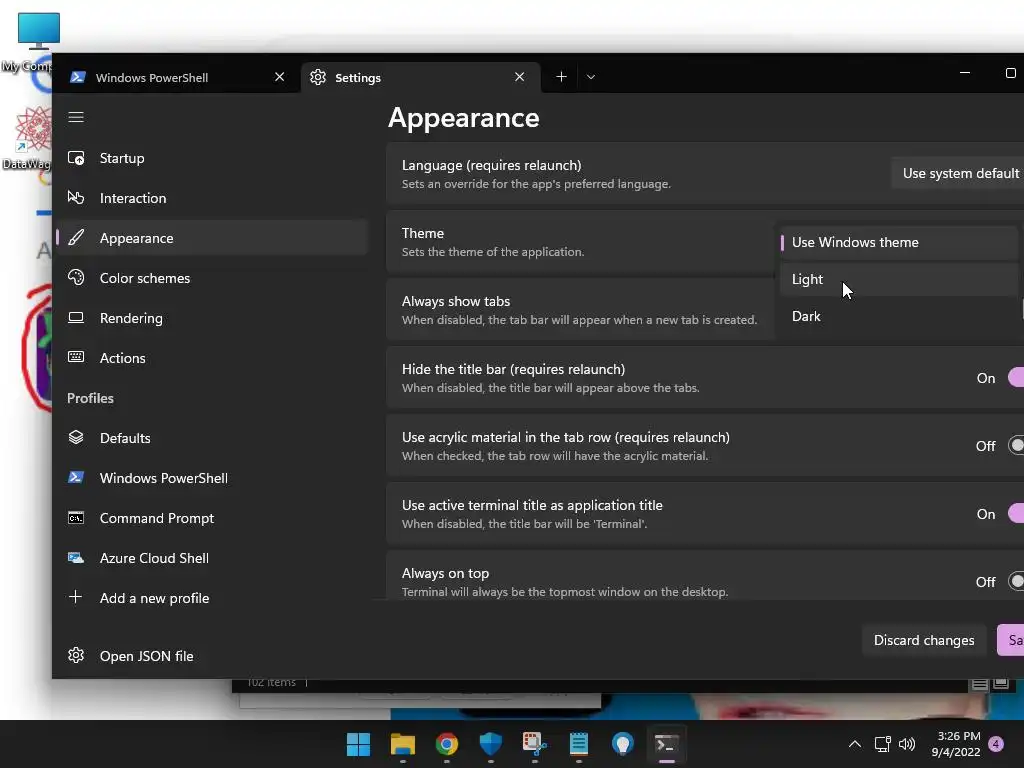The height and width of the screenshot is (768, 1024).
Task: Toggle Use active terminal title switch
Action: point(1016,513)
